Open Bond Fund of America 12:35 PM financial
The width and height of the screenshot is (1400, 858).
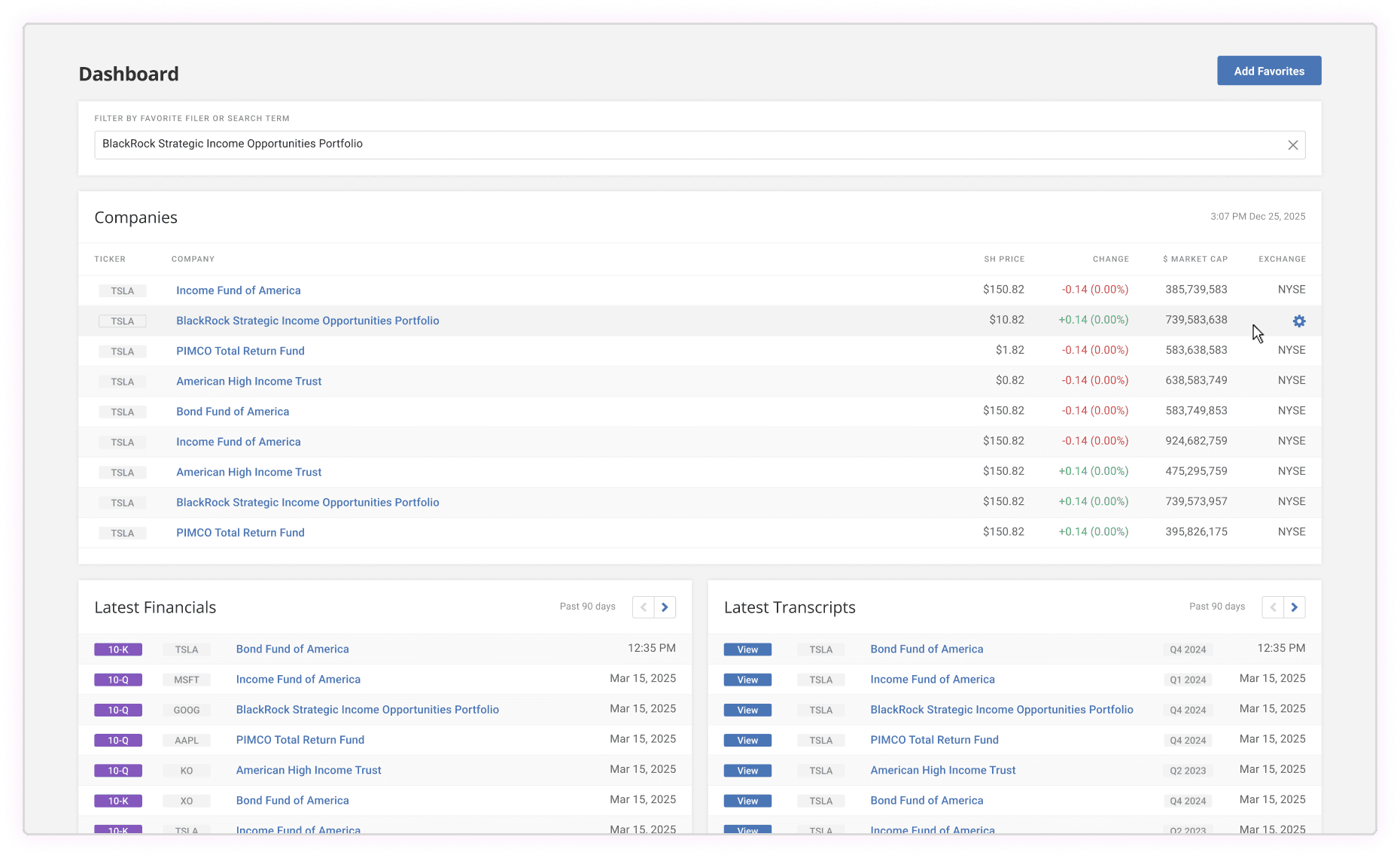[292, 649]
